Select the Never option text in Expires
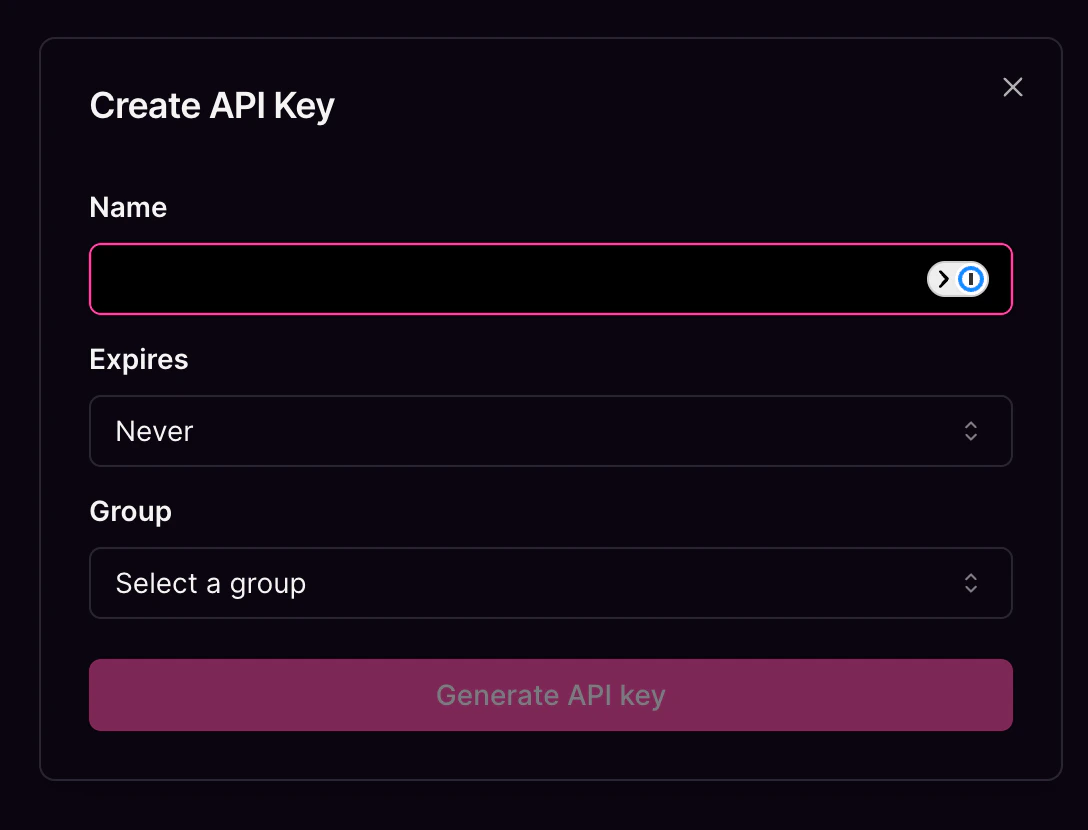This screenshot has height=830, width=1088. click(x=154, y=431)
